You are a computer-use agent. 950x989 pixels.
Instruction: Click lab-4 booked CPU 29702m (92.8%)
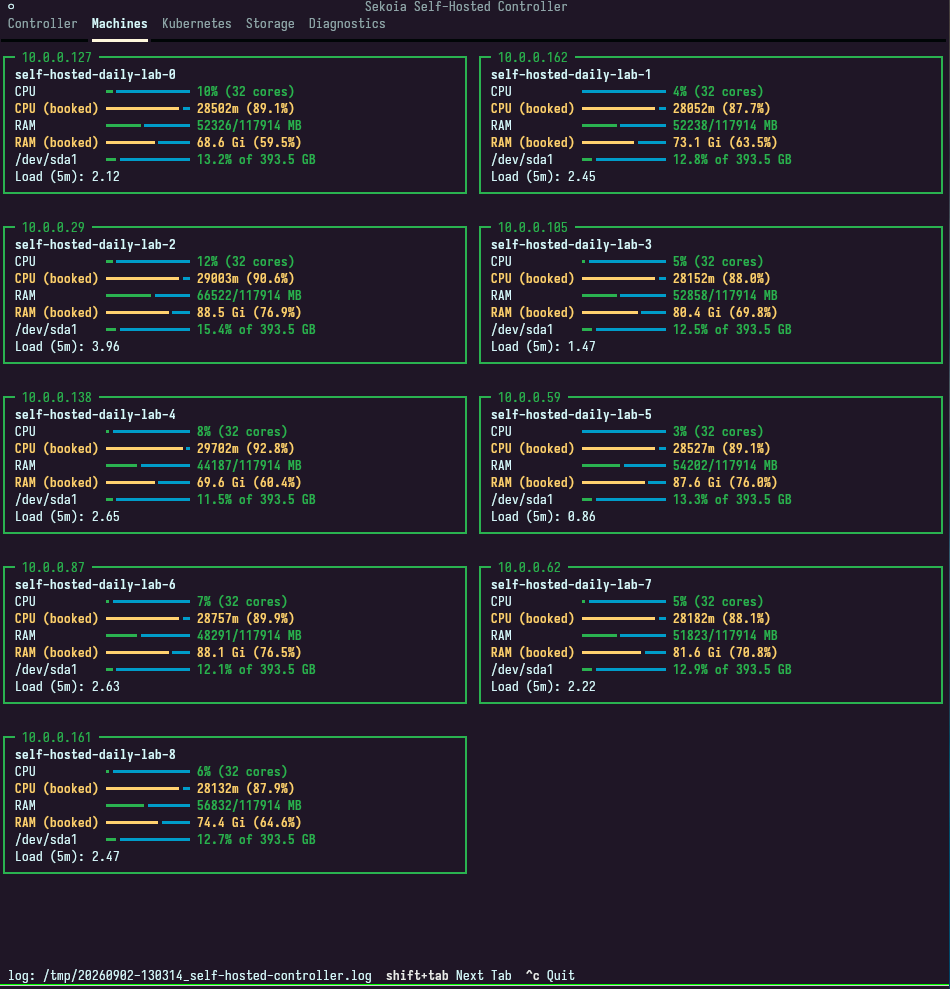click(x=245, y=448)
